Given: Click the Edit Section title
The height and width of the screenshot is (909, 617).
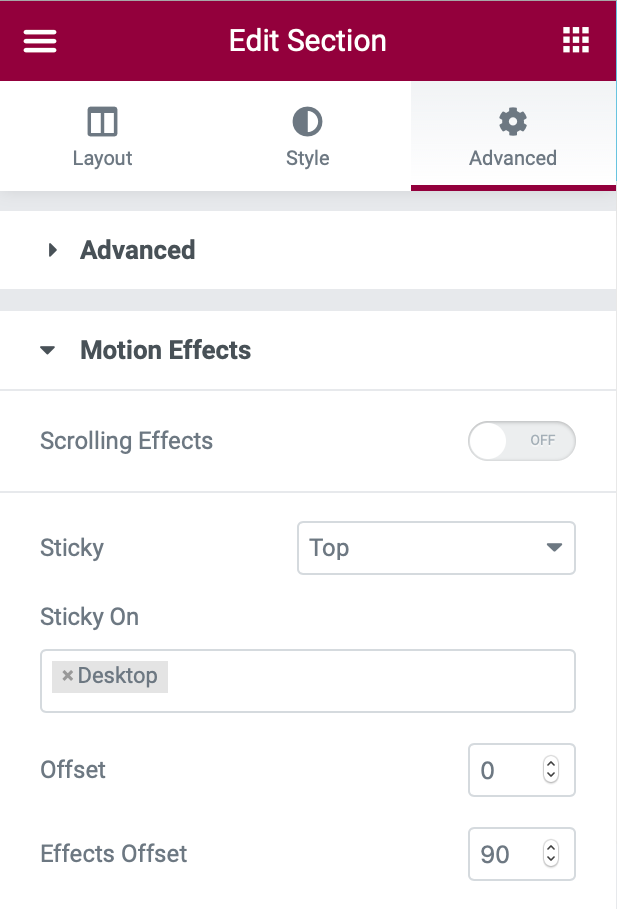Looking at the screenshot, I should 307,41.
